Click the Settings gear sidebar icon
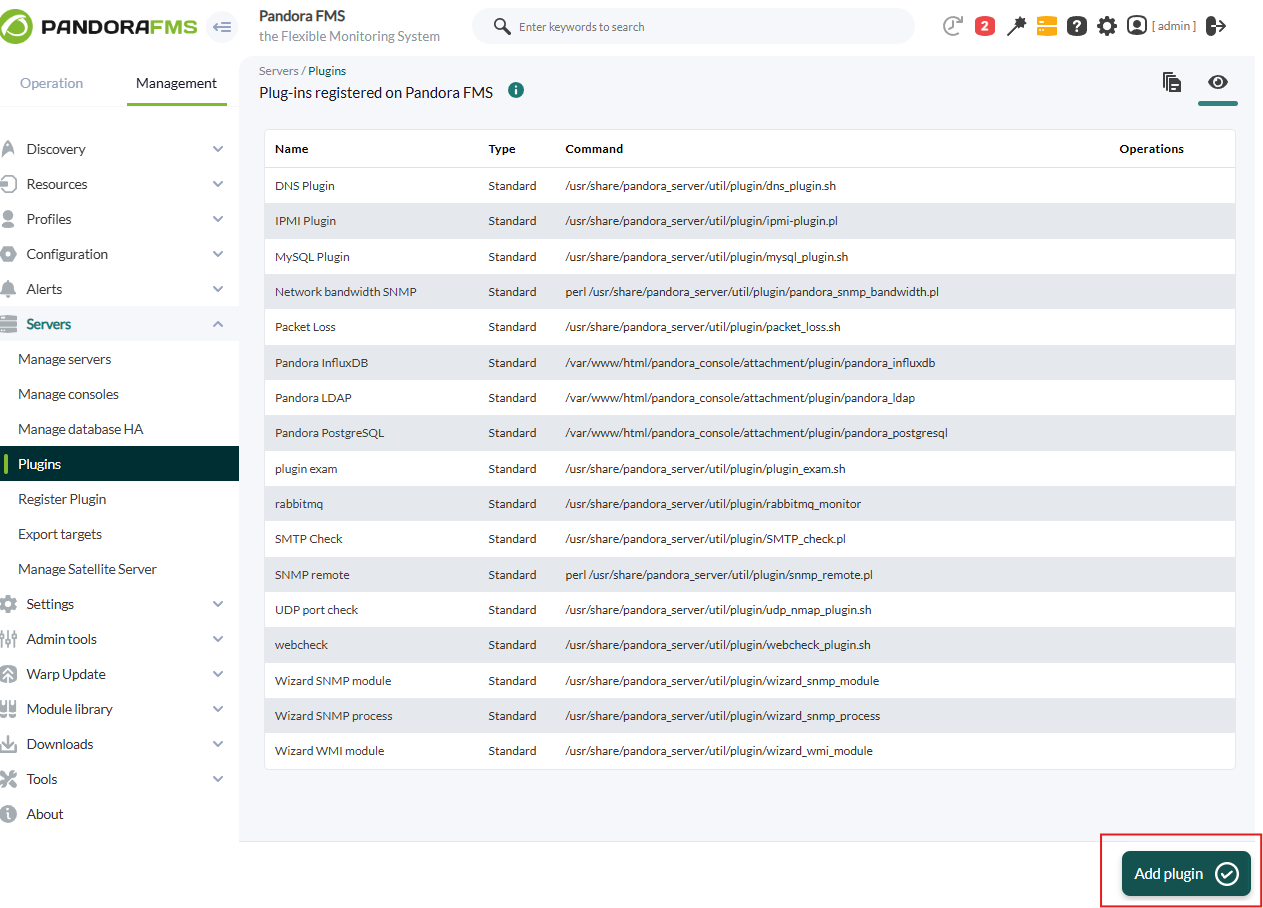This screenshot has width=1263, height=908. click(x=8, y=604)
